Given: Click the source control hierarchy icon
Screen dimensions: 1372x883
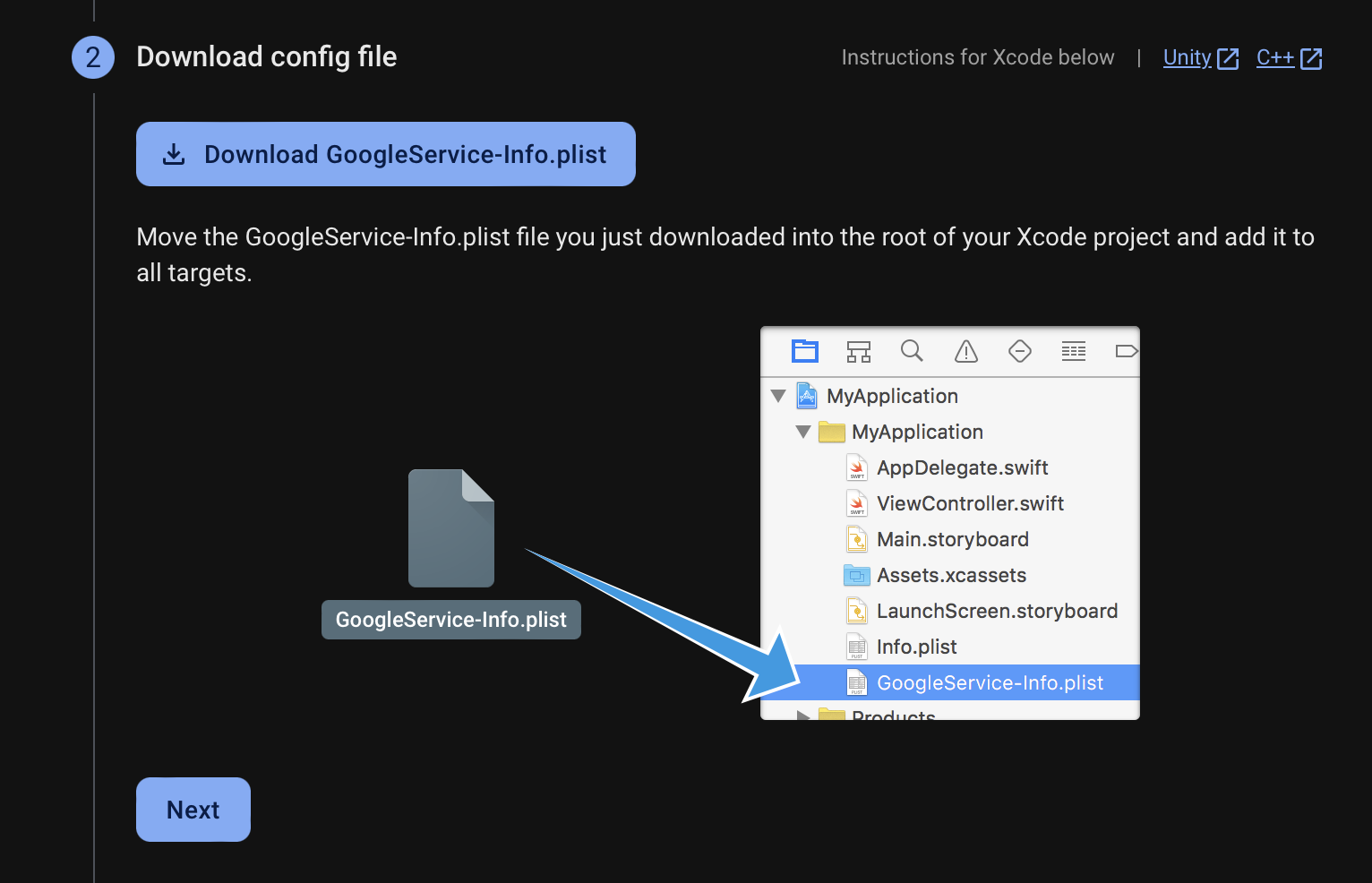Looking at the screenshot, I should [858, 351].
